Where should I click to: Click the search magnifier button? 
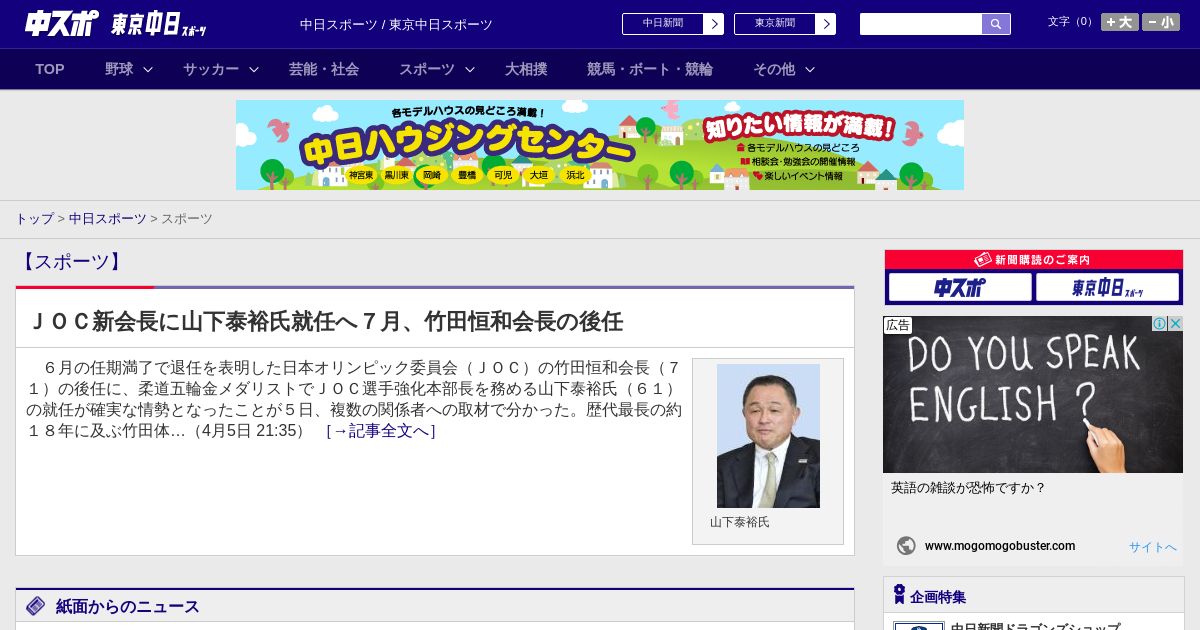[x=996, y=24]
